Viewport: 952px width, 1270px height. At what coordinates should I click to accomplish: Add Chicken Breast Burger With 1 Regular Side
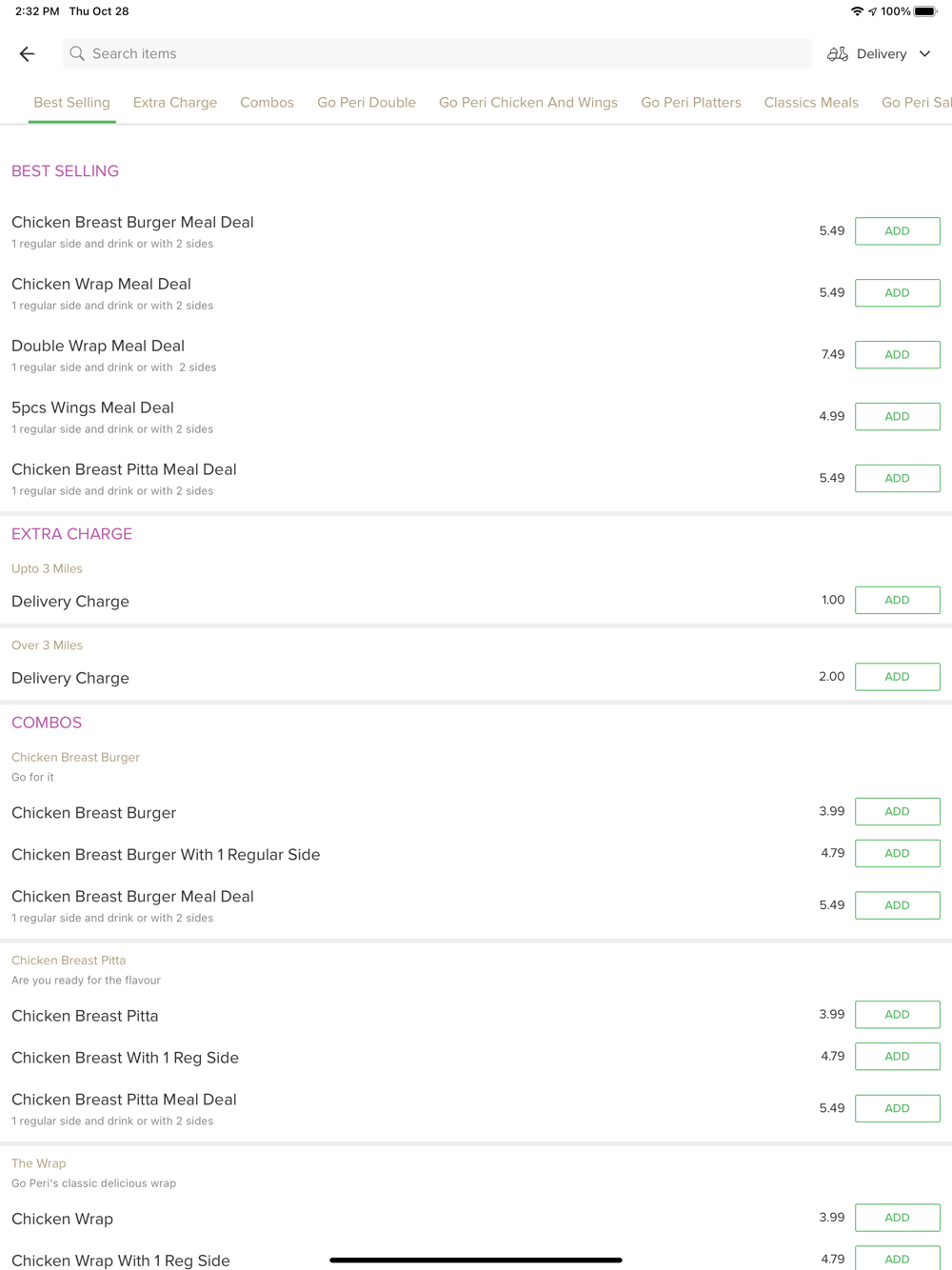897,854
